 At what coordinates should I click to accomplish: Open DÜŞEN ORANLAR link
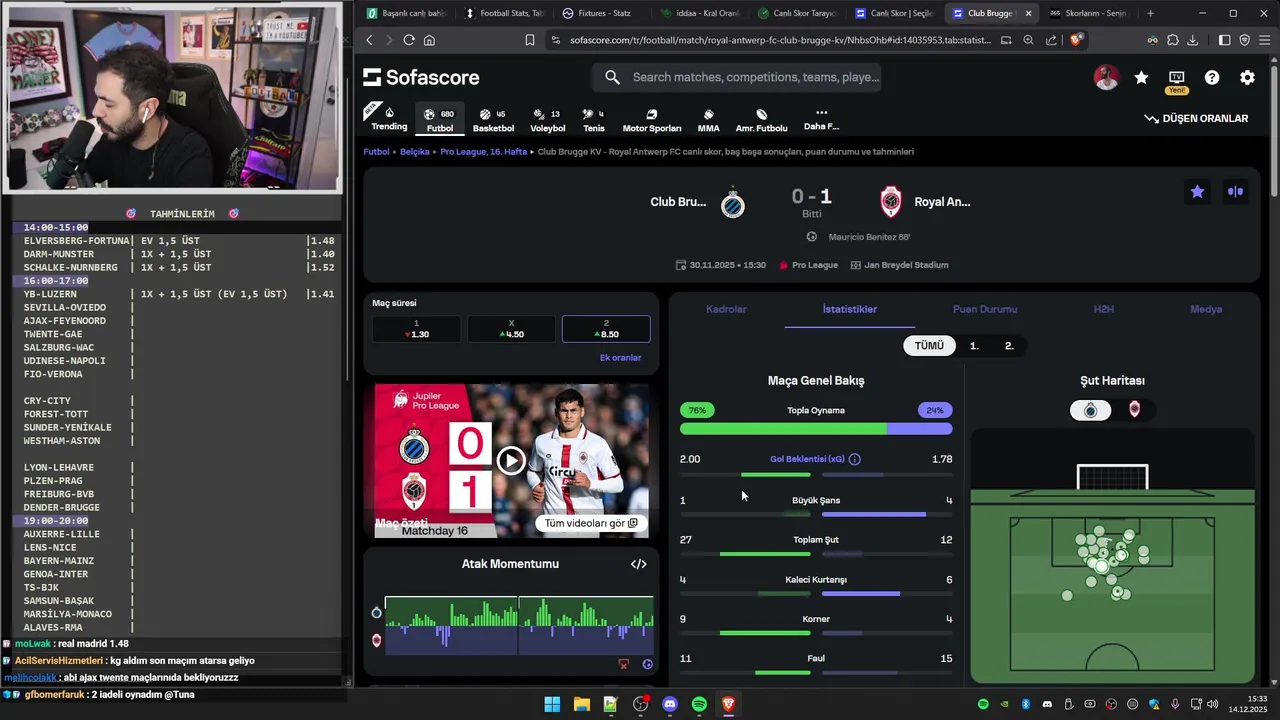1196,118
